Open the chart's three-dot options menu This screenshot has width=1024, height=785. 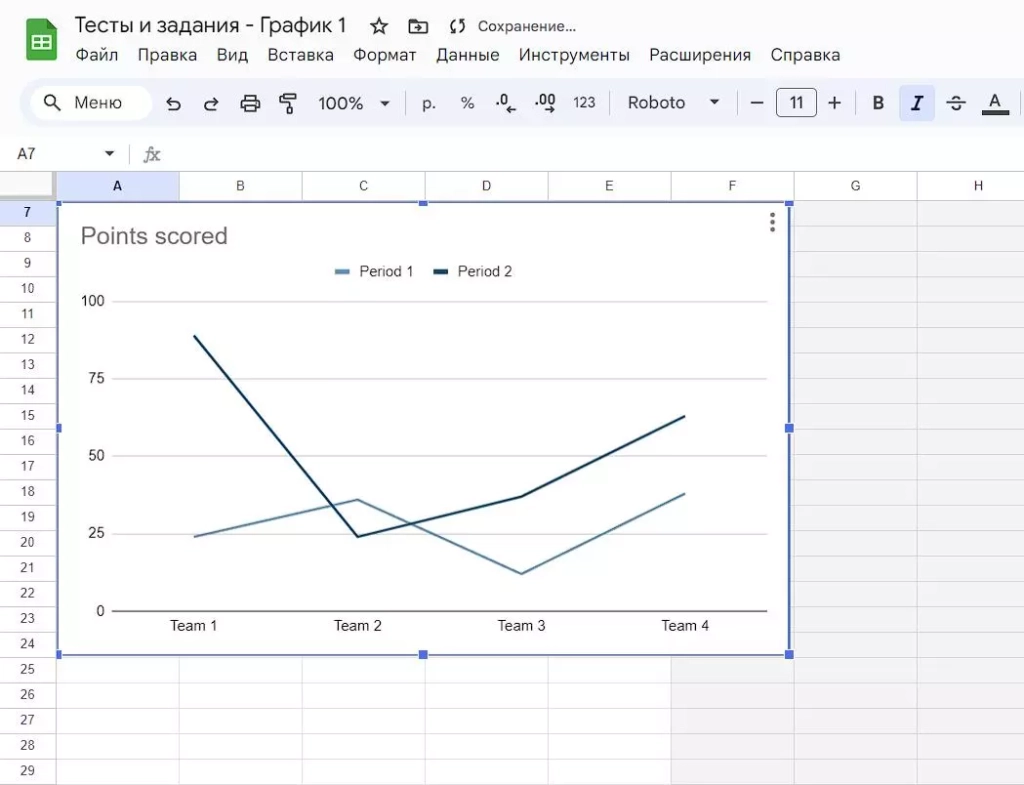[x=772, y=223]
